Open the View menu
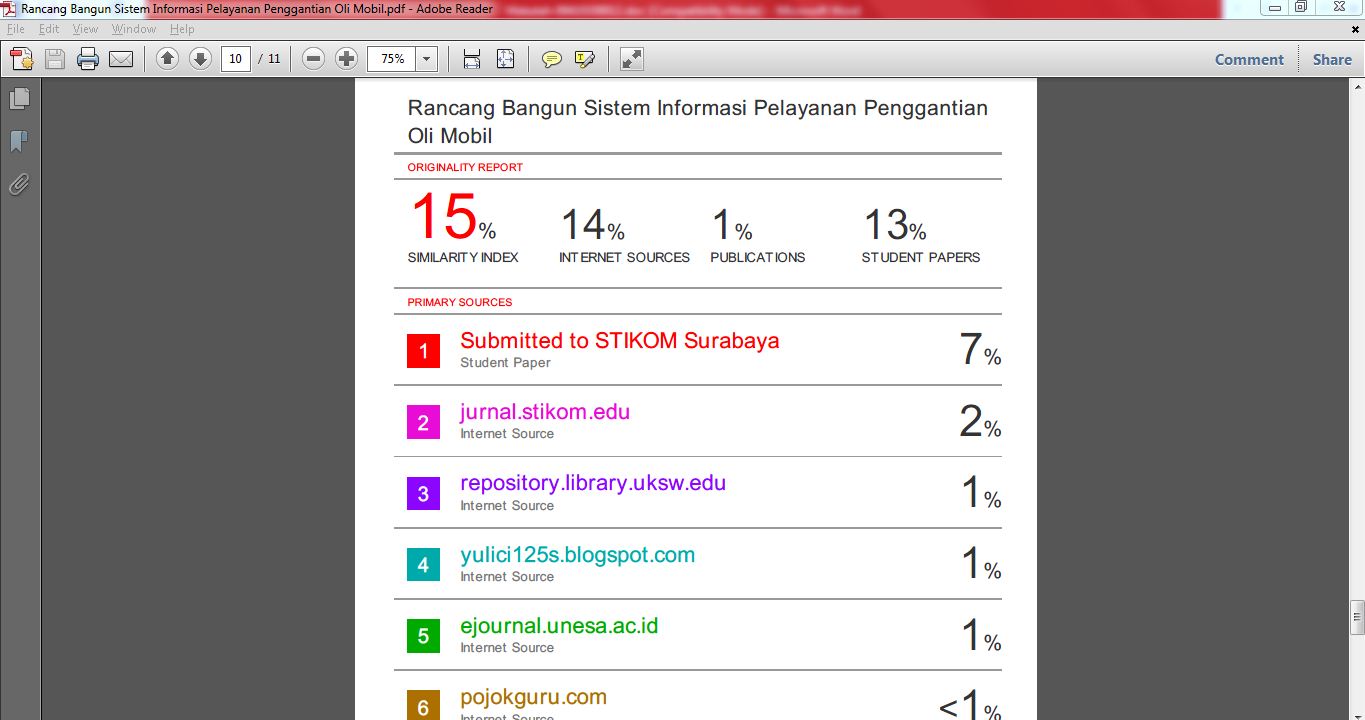The width and height of the screenshot is (1365, 720). point(85,29)
